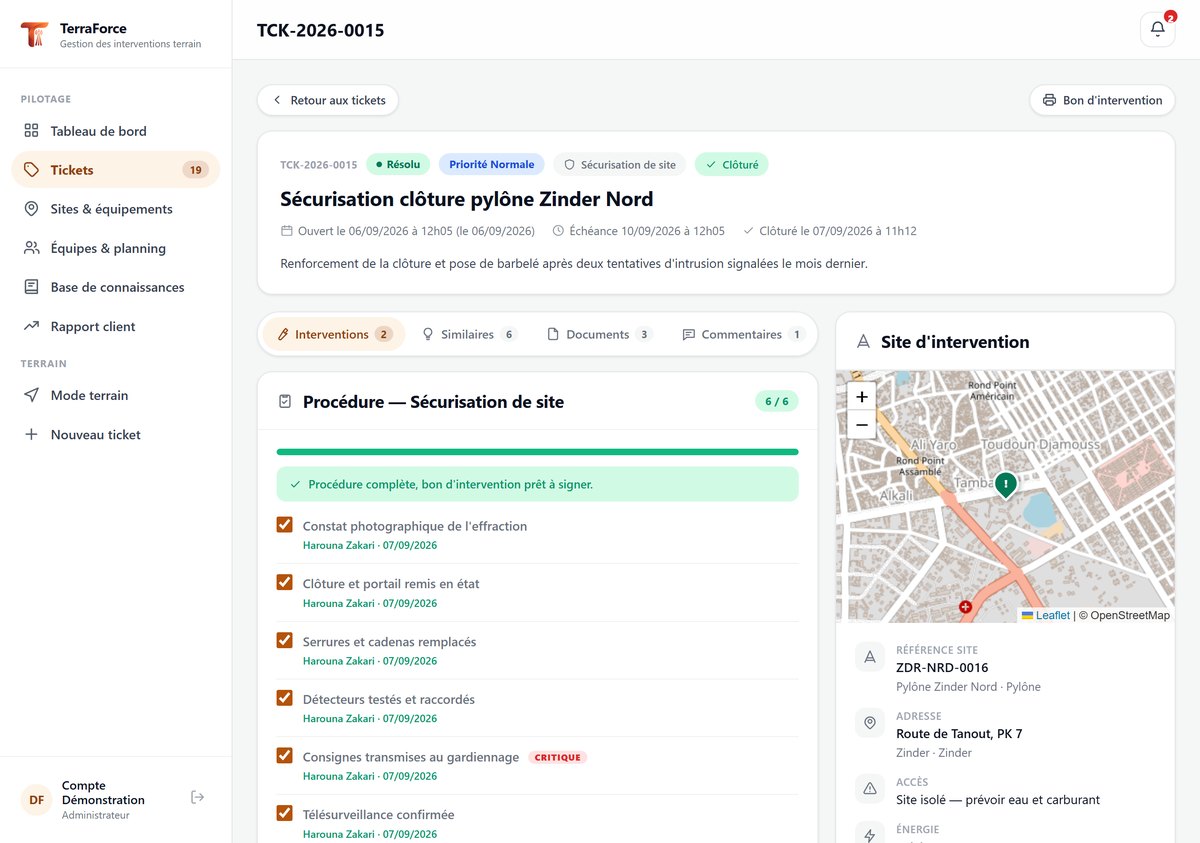This screenshot has width=1200, height=843.
Task: Click the TerraForce logo icon
Action: (x=34, y=35)
